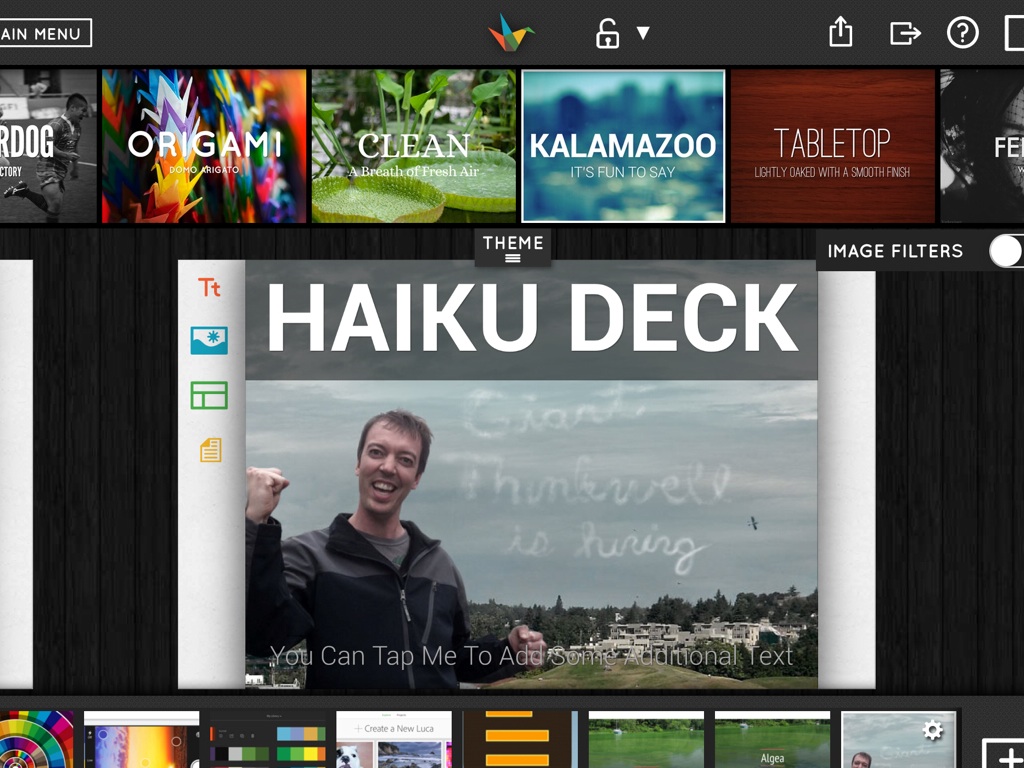Collapse the Theme drawer handle

(513, 248)
